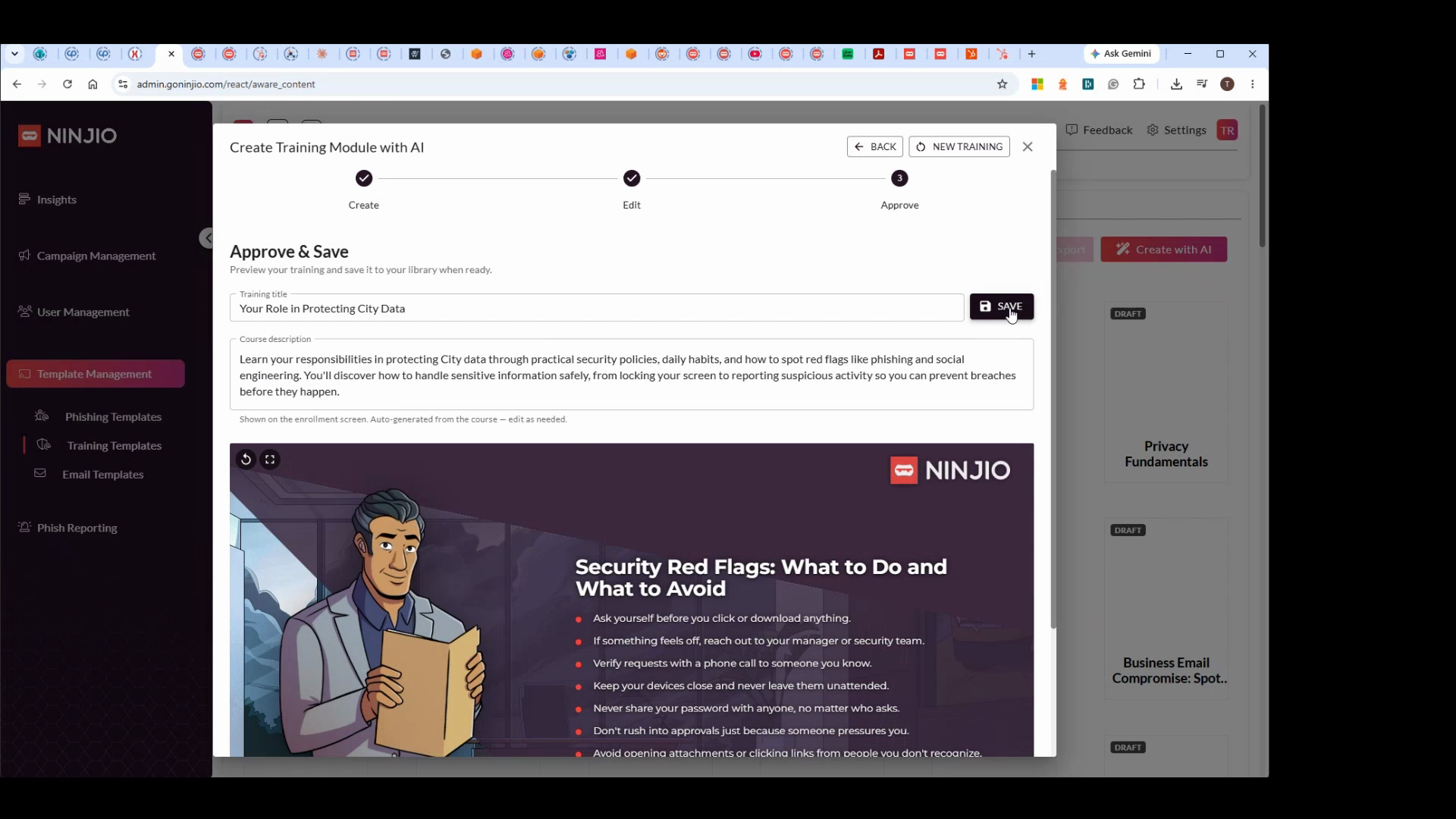1456x819 pixels.
Task: Go back using the BACK button
Action: coord(874,147)
